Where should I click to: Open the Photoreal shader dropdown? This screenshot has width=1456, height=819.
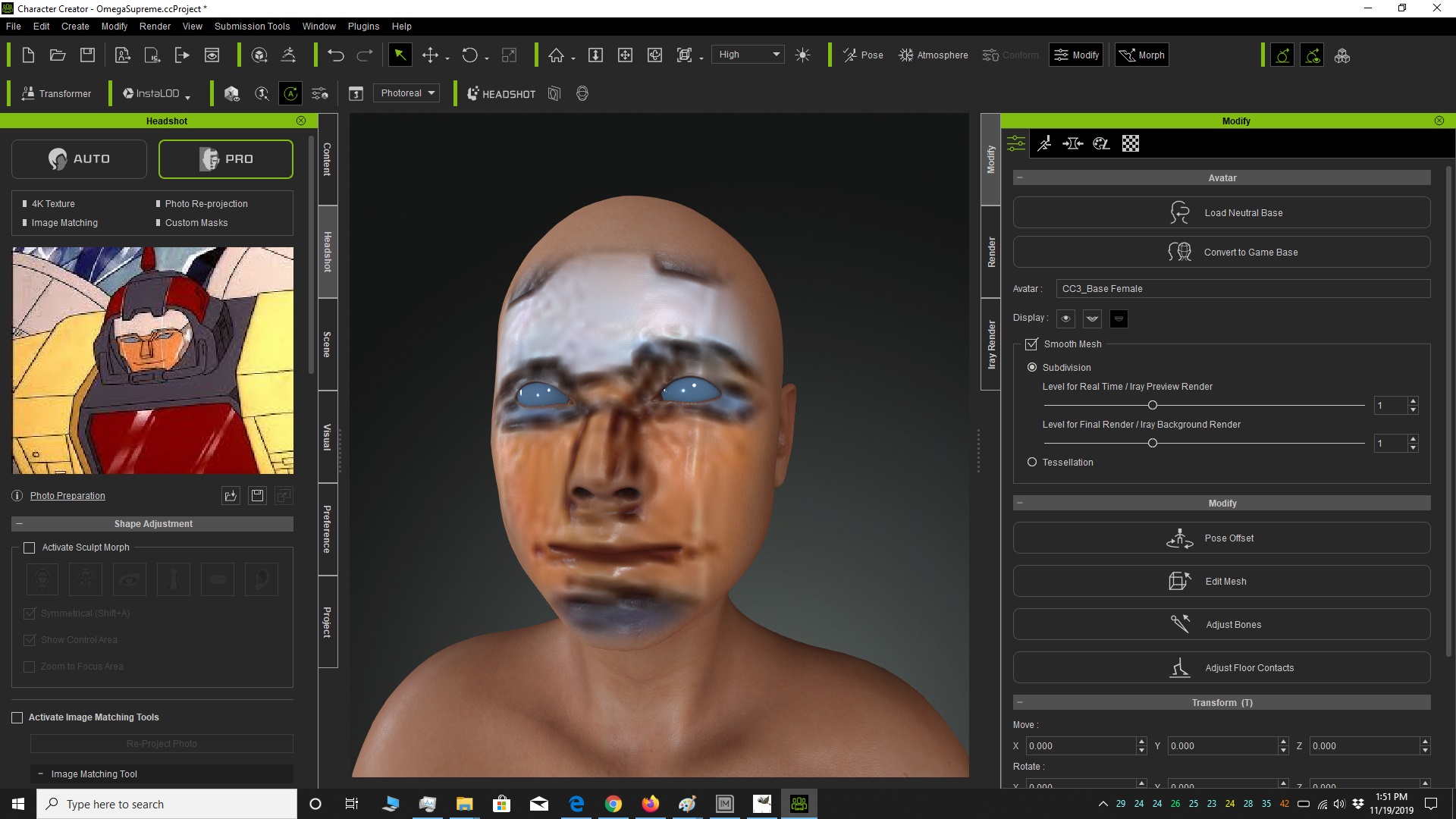pyautogui.click(x=407, y=93)
